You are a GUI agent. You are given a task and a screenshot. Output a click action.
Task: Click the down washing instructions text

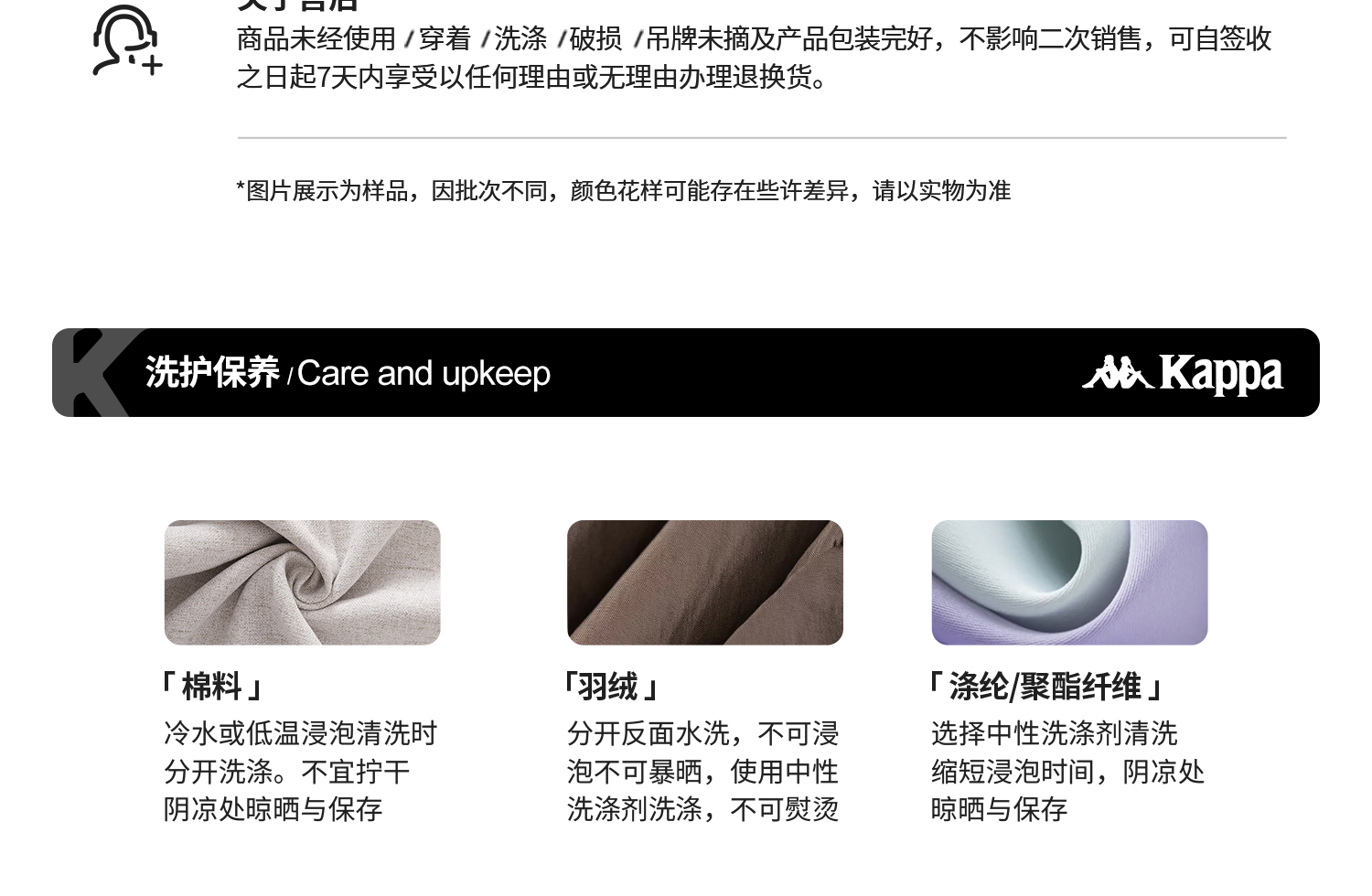click(x=702, y=771)
